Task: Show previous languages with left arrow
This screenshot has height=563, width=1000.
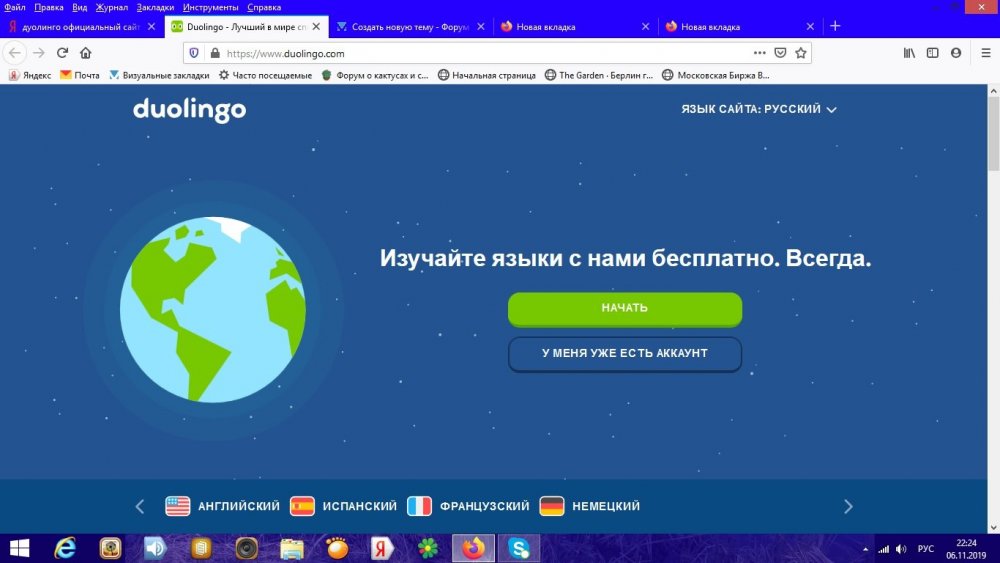Action: click(x=140, y=506)
